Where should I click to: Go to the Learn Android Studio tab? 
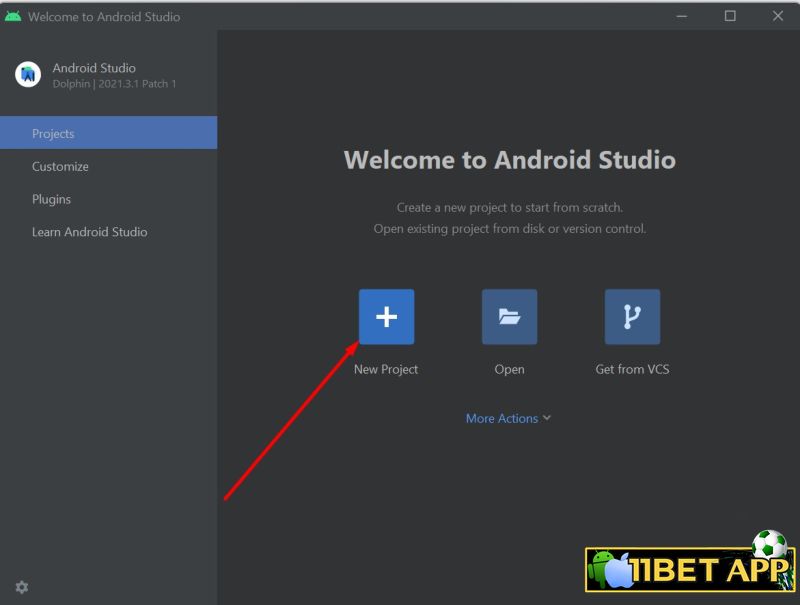click(109, 232)
